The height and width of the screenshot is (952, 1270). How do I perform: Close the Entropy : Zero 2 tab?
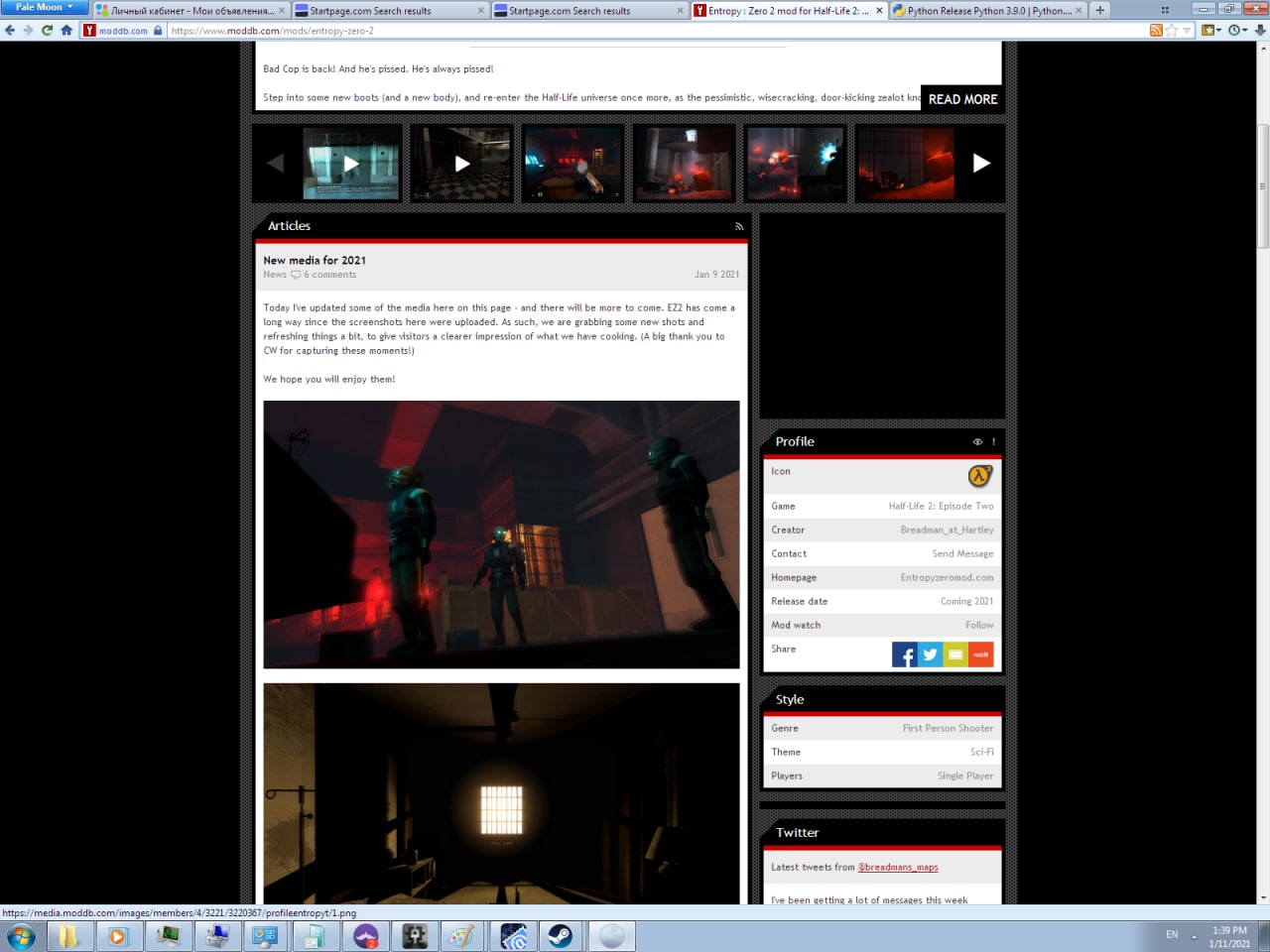click(879, 11)
